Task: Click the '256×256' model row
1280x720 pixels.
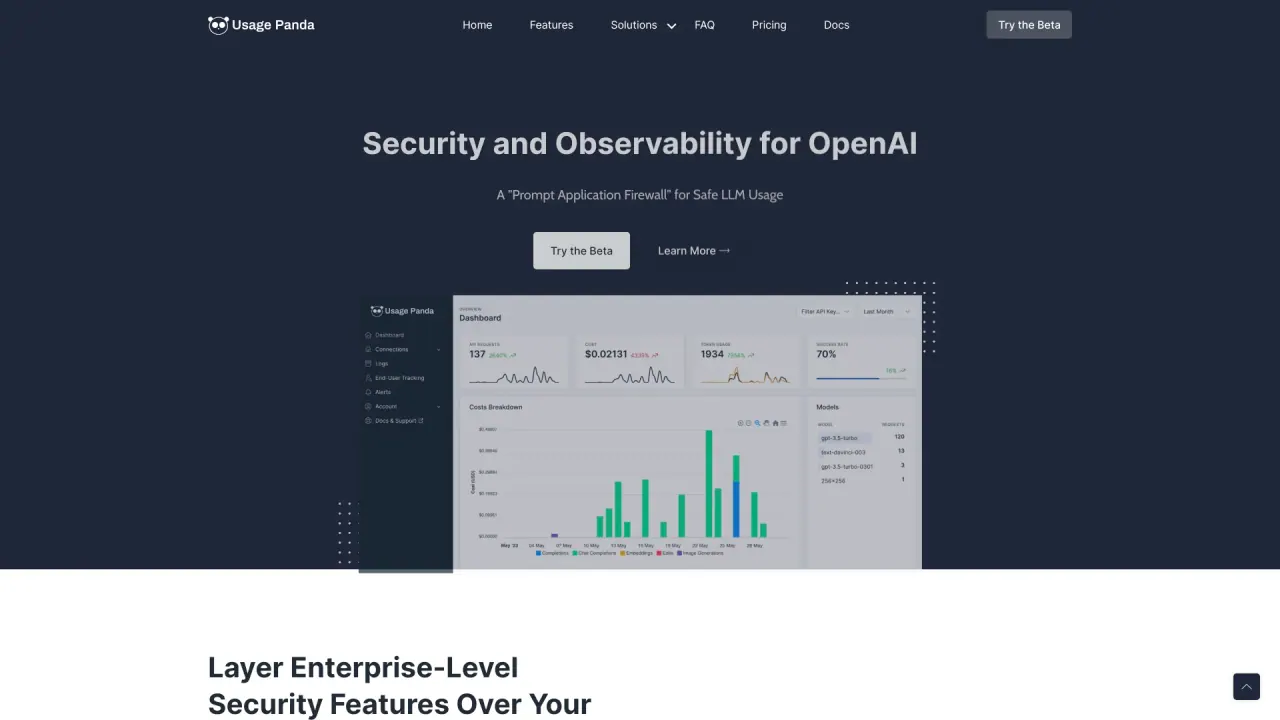Action: [861, 480]
